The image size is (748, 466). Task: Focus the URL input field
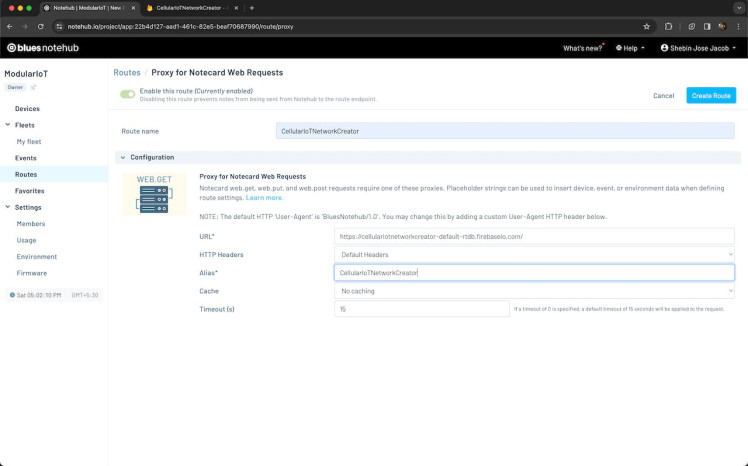coord(534,236)
